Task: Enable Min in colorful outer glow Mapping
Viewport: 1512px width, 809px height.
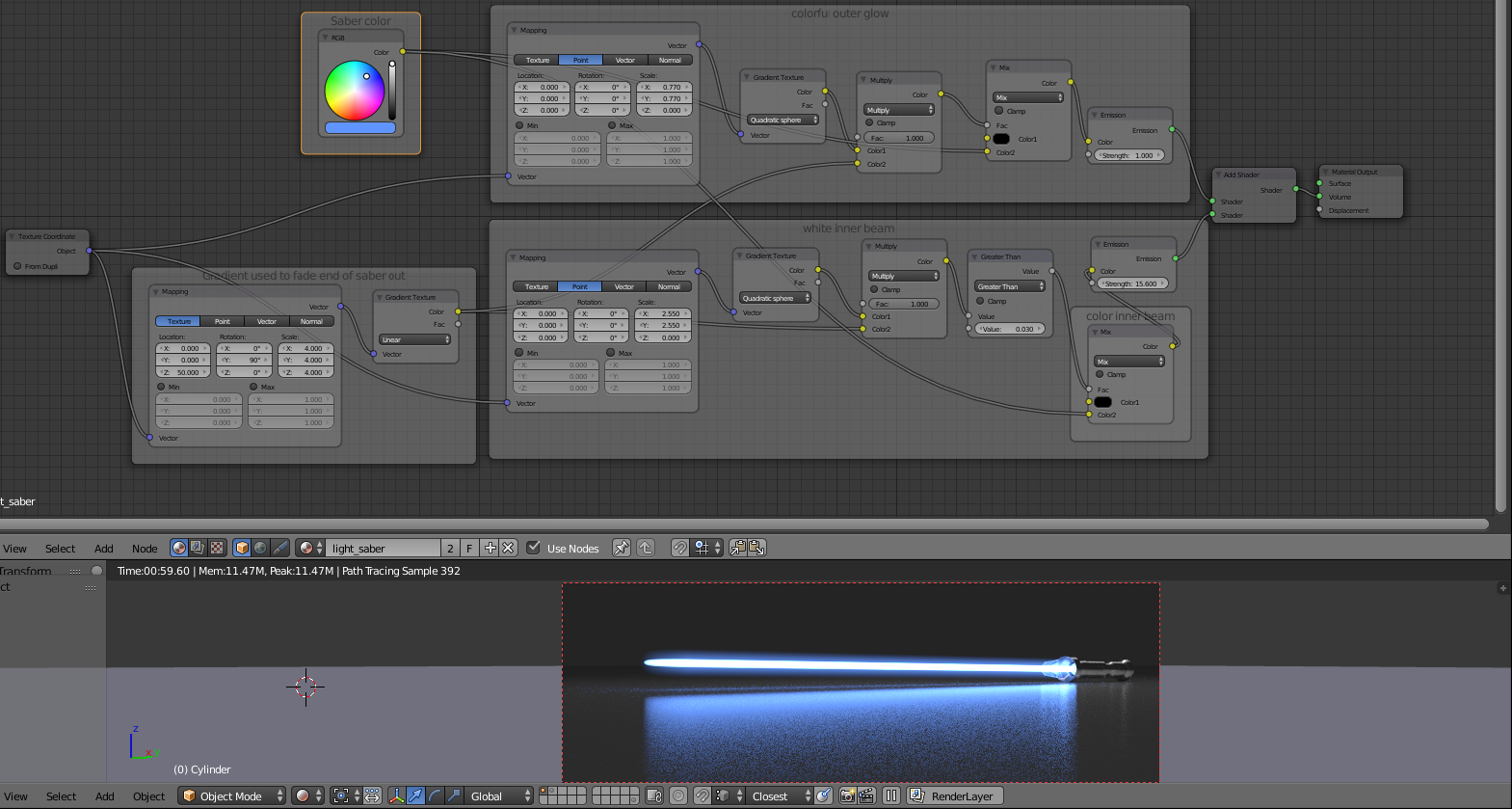Action: coord(519,125)
